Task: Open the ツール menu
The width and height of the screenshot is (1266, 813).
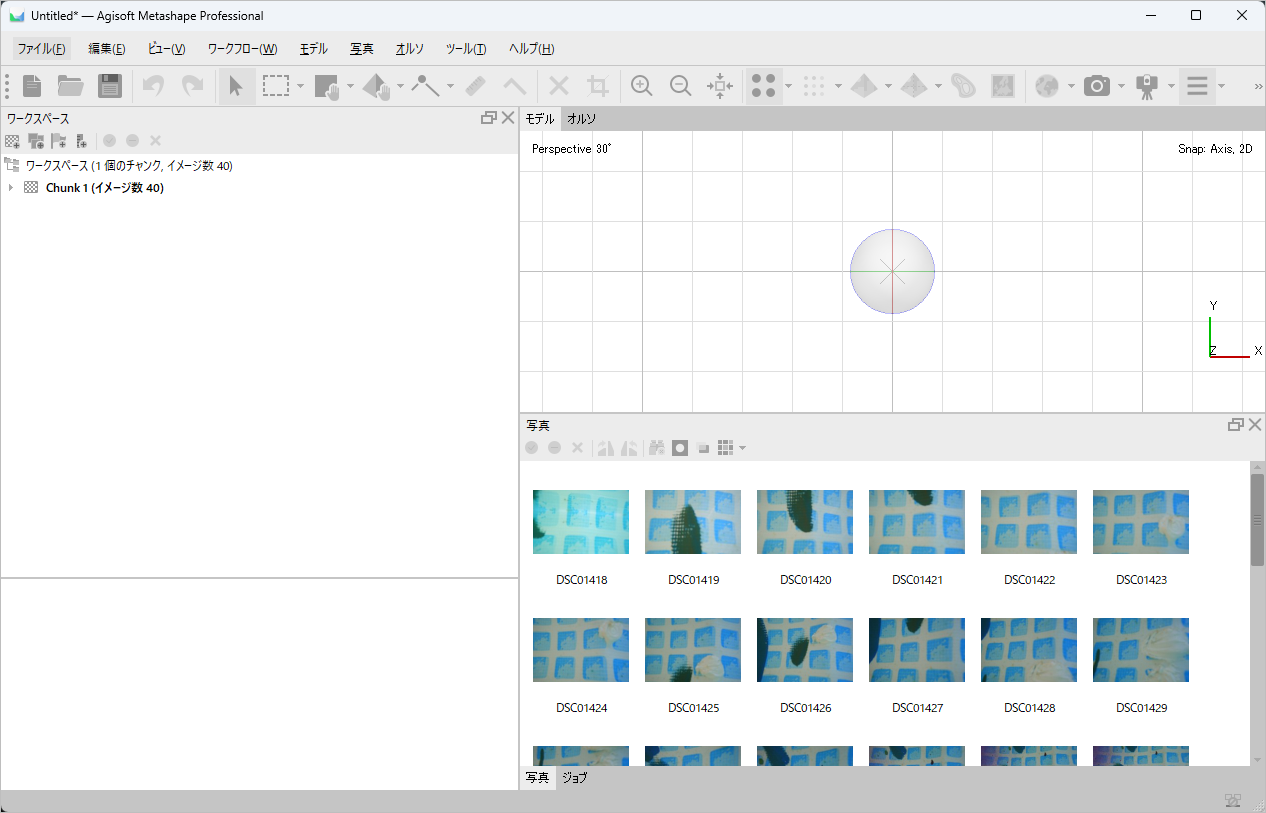Action: (466, 49)
